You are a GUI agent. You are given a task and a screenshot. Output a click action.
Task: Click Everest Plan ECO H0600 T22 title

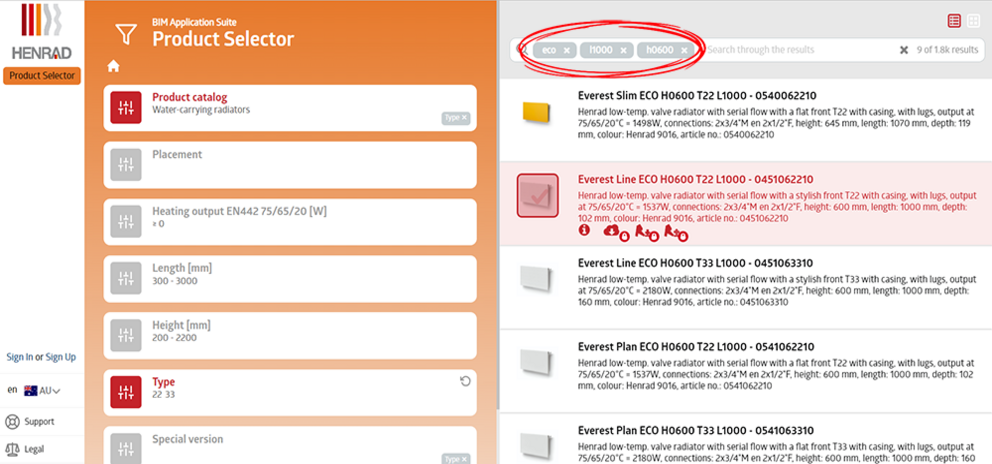point(696,347)
